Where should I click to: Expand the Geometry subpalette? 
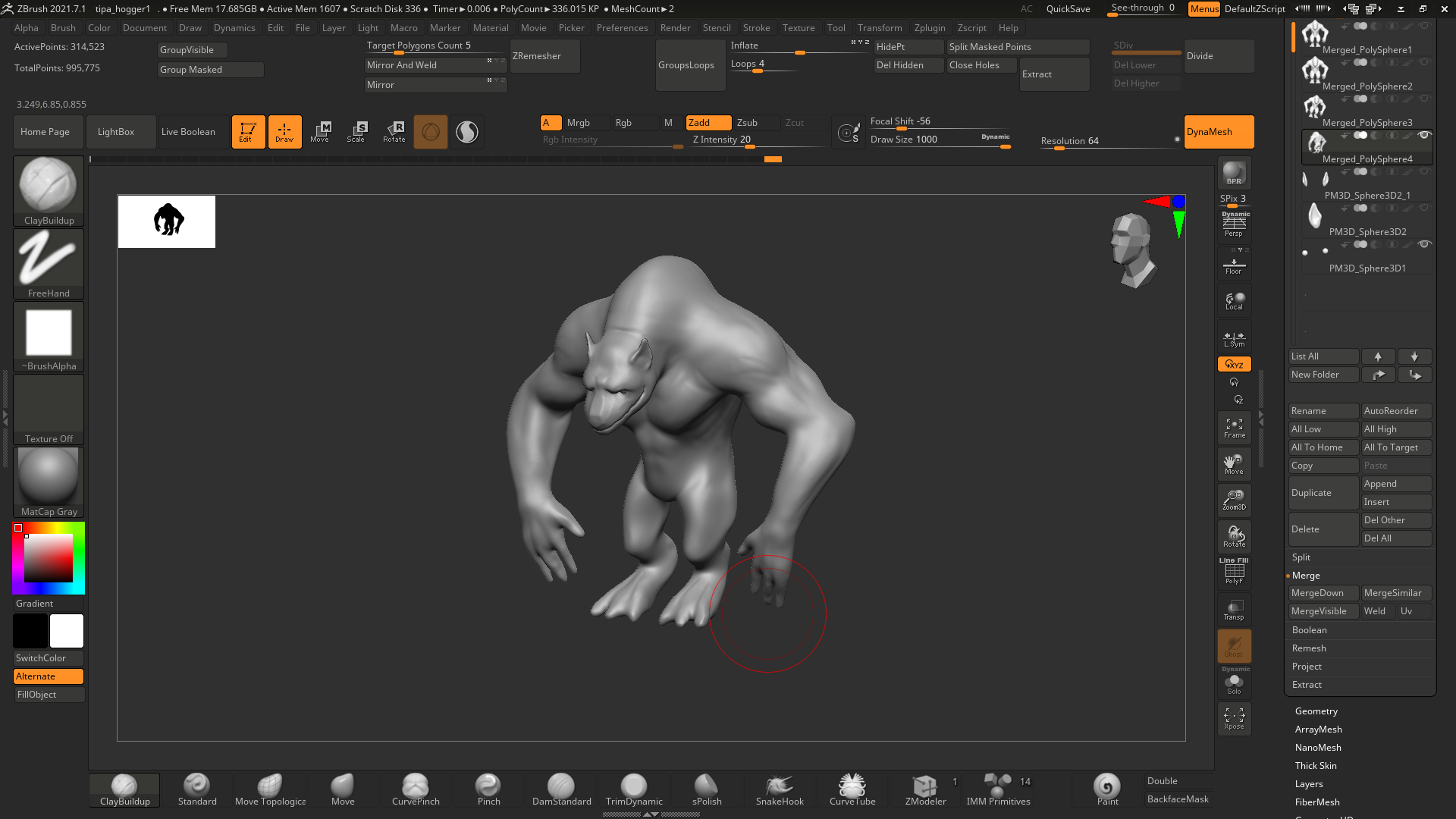pyautogui.click(x=1316, y=711)
